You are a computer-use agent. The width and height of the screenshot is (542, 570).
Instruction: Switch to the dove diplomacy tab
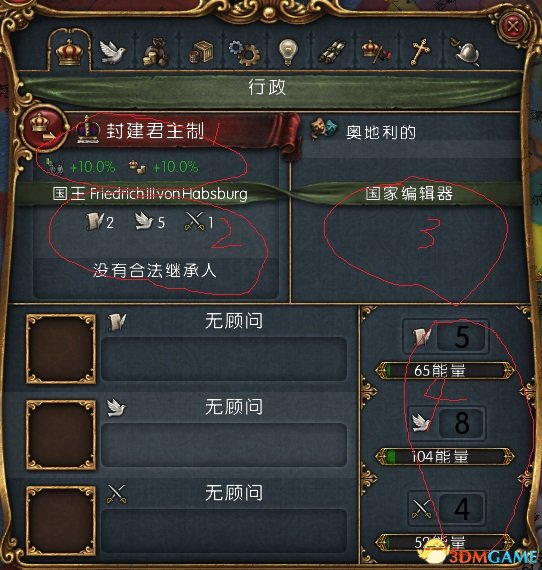tap(112, 52)
